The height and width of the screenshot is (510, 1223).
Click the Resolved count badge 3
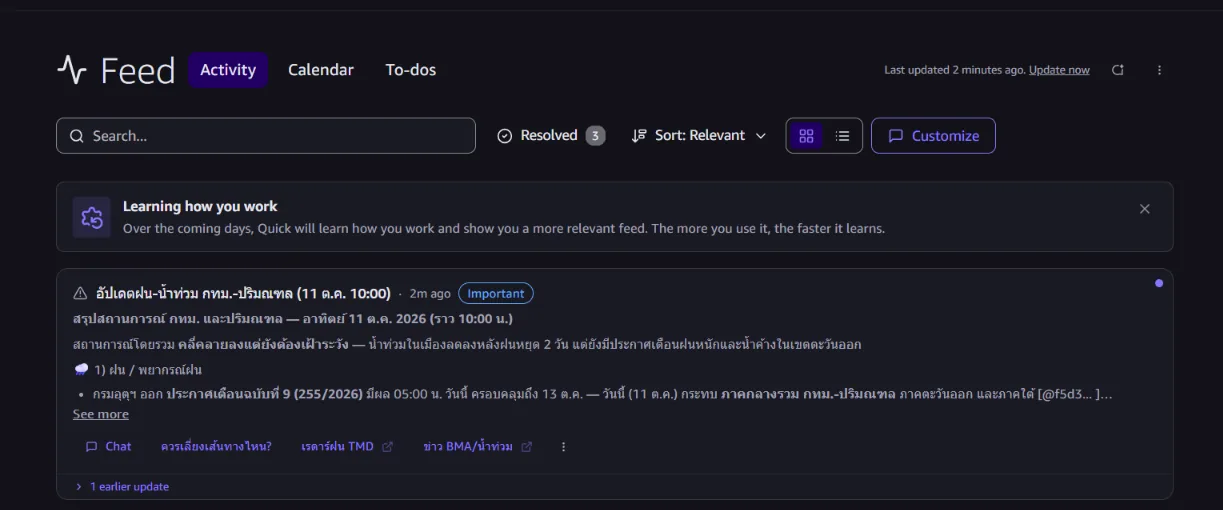pyautogui.click(x=595, y=136)
